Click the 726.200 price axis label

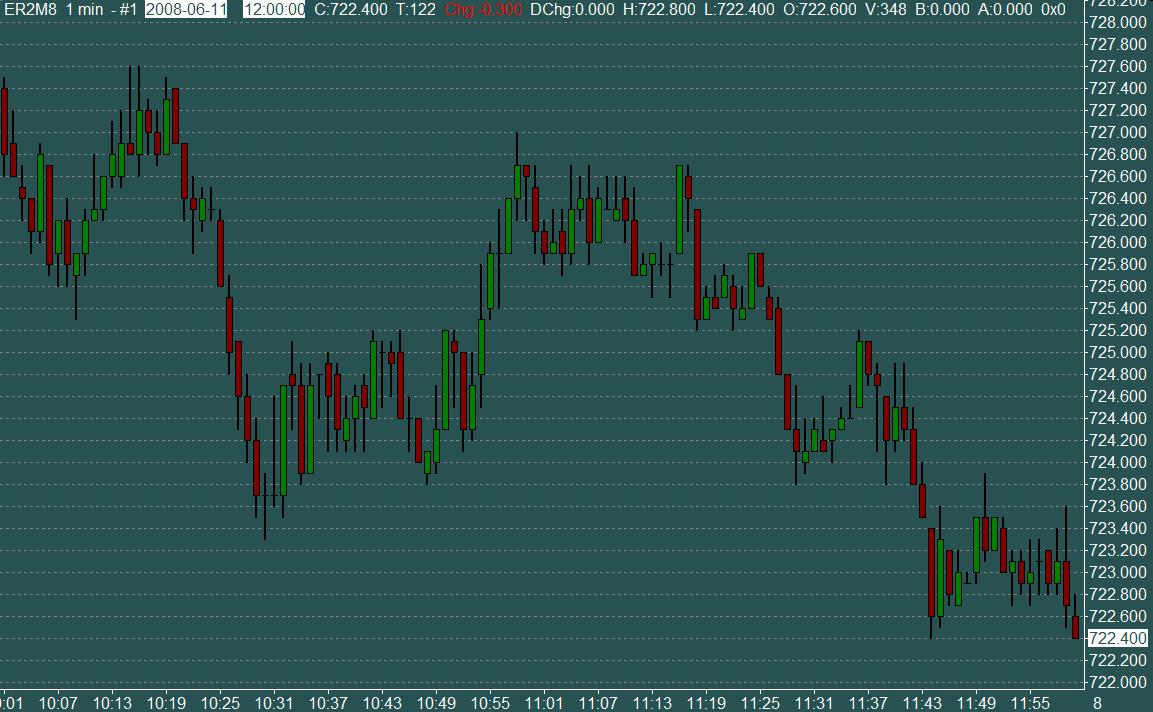[1118, 221]
